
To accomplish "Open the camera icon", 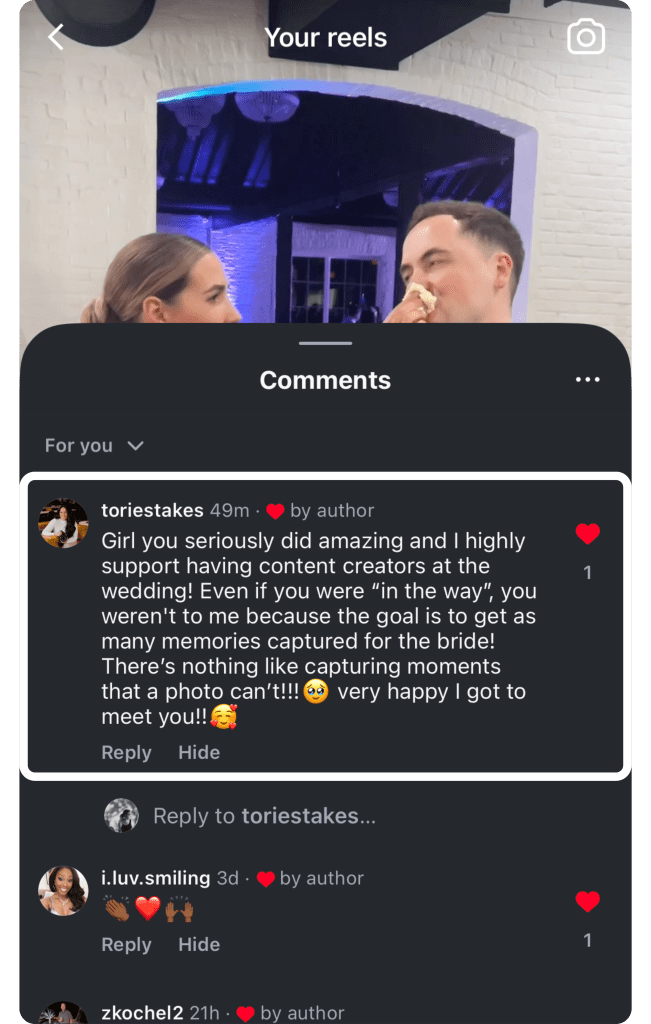I will tap(586, 38).
